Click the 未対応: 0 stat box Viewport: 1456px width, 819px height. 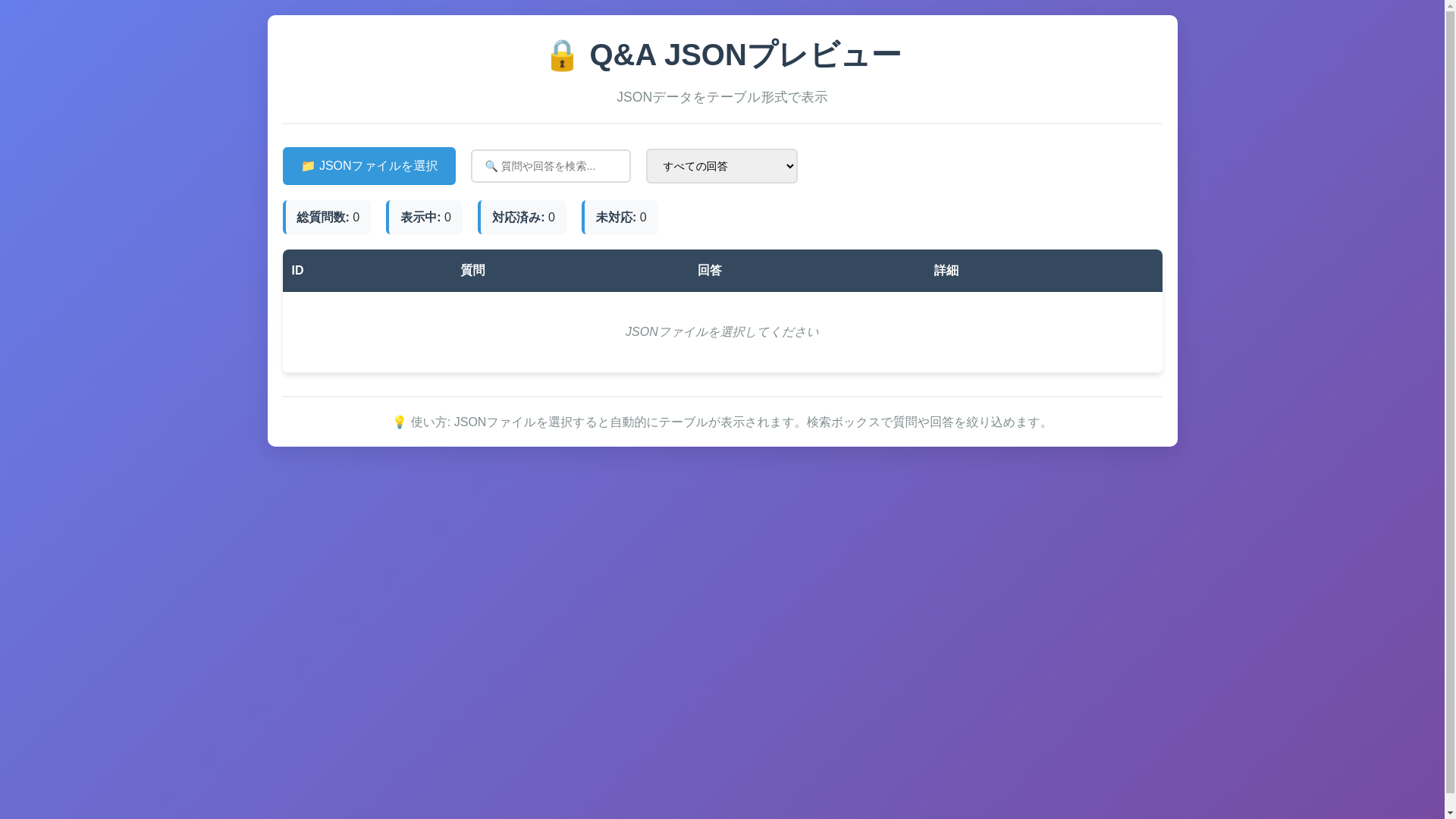[620, 218]
